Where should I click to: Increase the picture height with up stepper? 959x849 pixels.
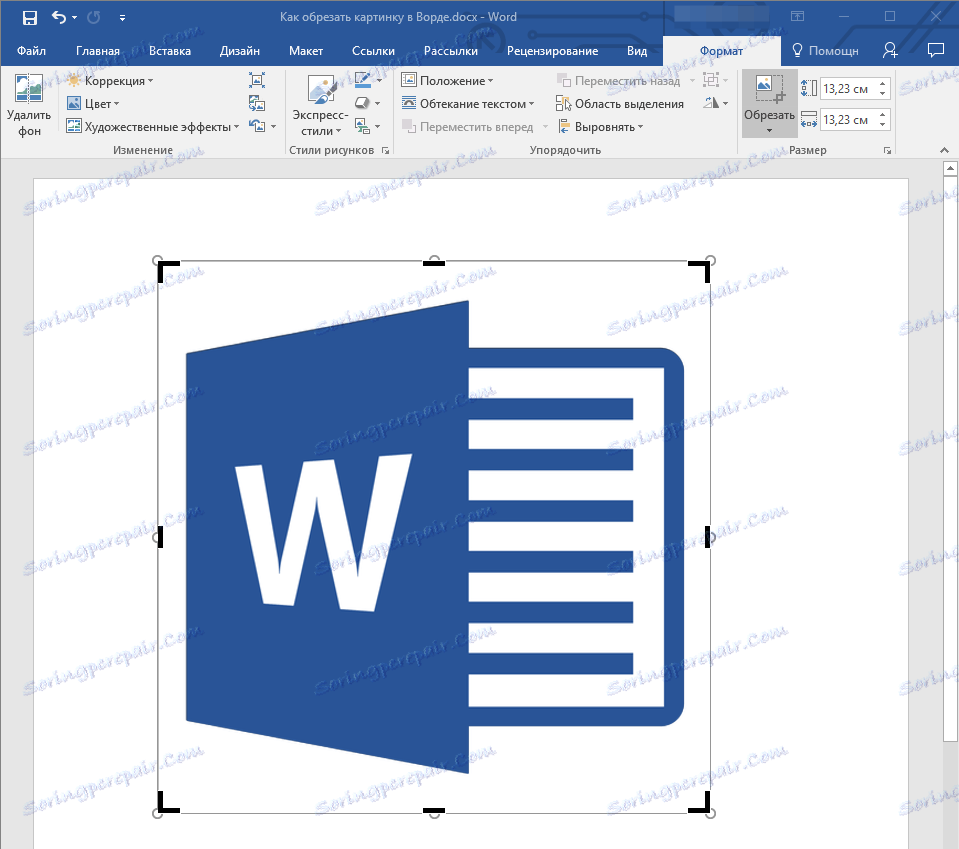tap(883, 84)
